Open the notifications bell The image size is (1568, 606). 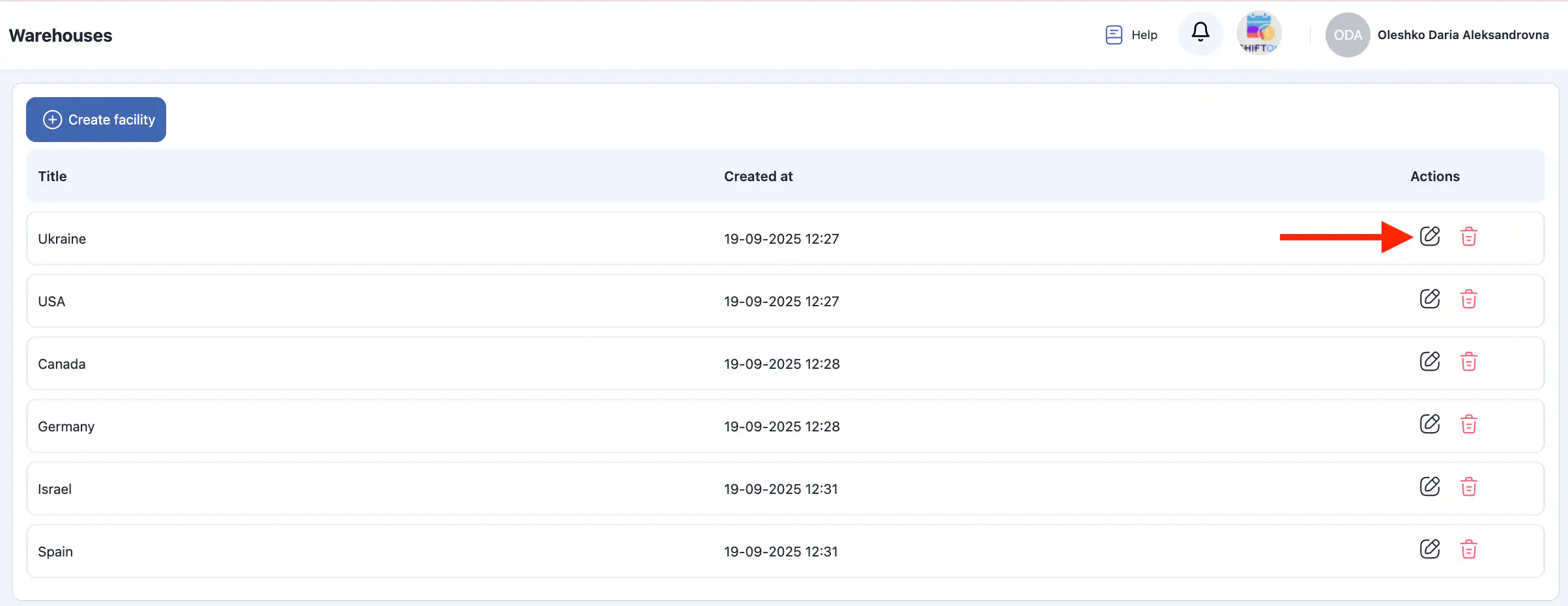point(1200,33)
